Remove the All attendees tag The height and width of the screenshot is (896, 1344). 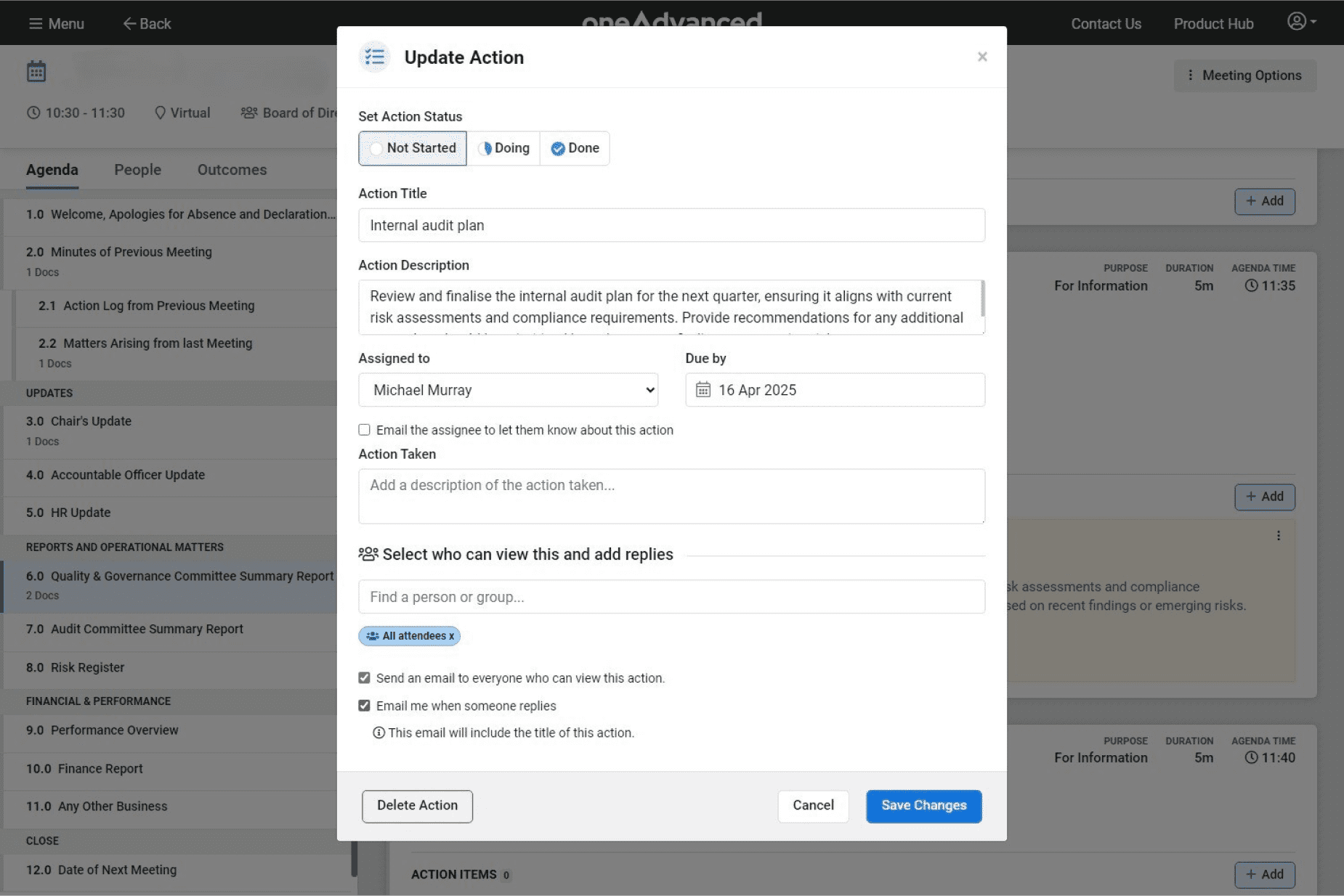451,636
